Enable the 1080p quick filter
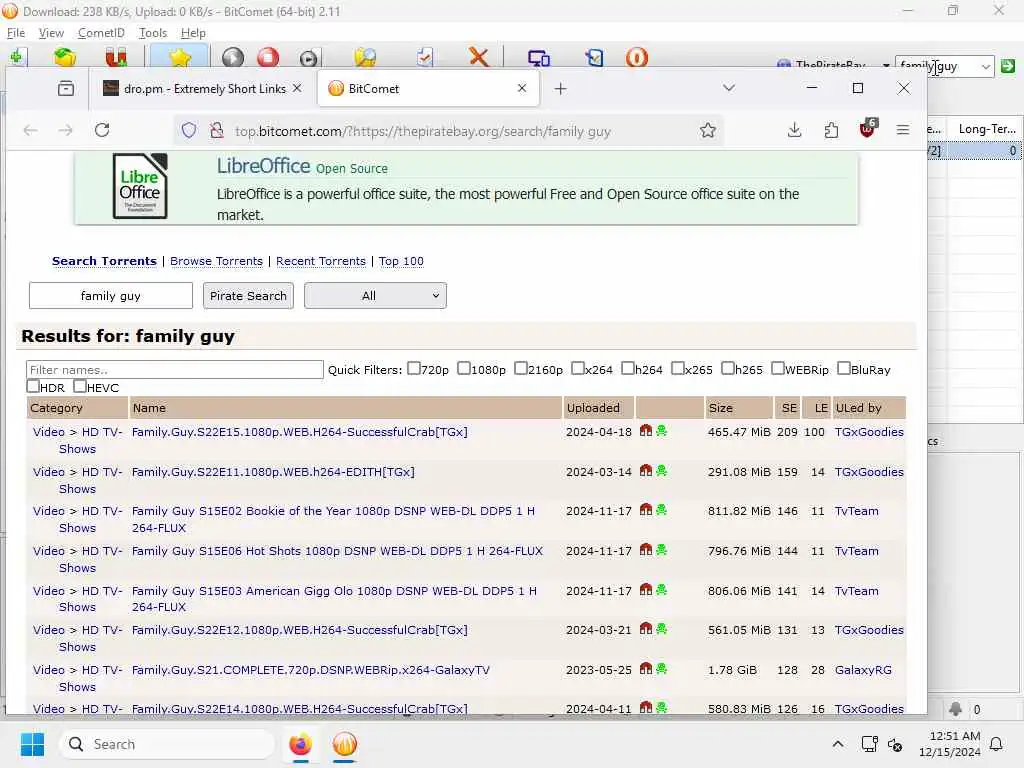The height and width of the screenshot is (768, 1024). (x=464, y=368)
